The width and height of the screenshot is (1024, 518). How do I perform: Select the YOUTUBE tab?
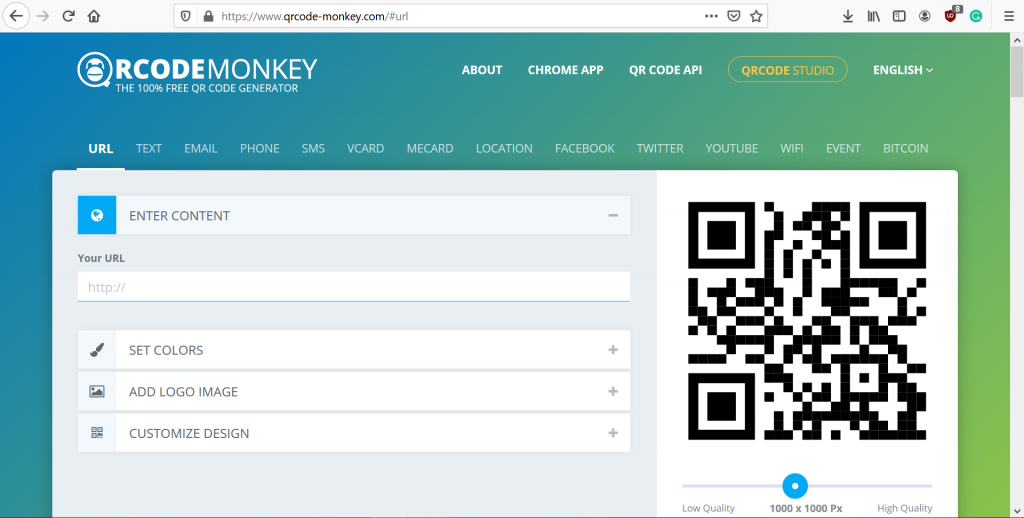(731, 149)
